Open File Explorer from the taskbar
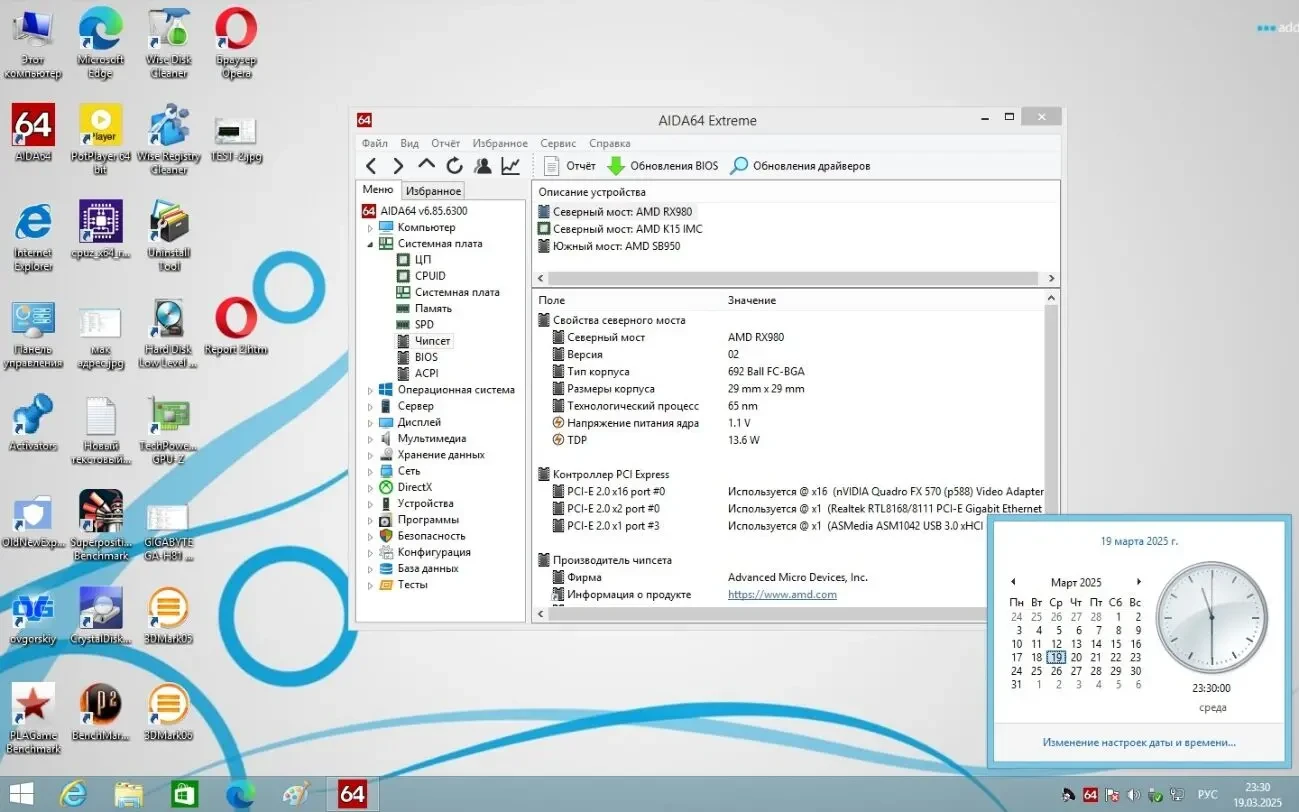 click(128, 794)
